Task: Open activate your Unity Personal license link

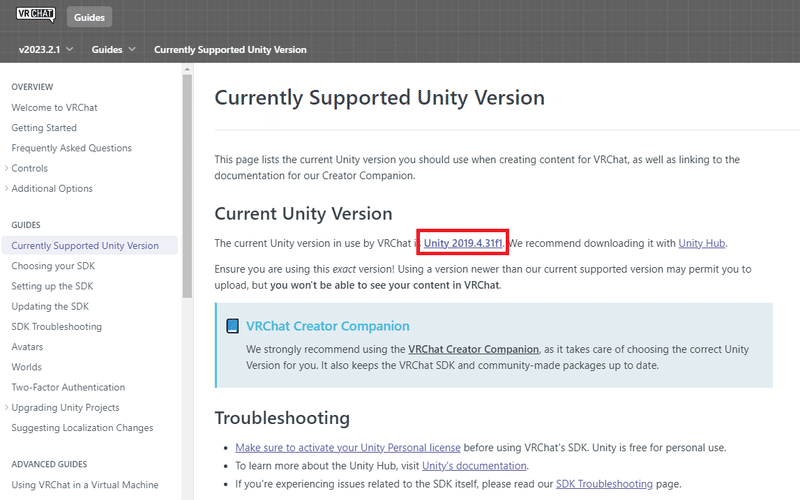Action: (x=347, y=447)
